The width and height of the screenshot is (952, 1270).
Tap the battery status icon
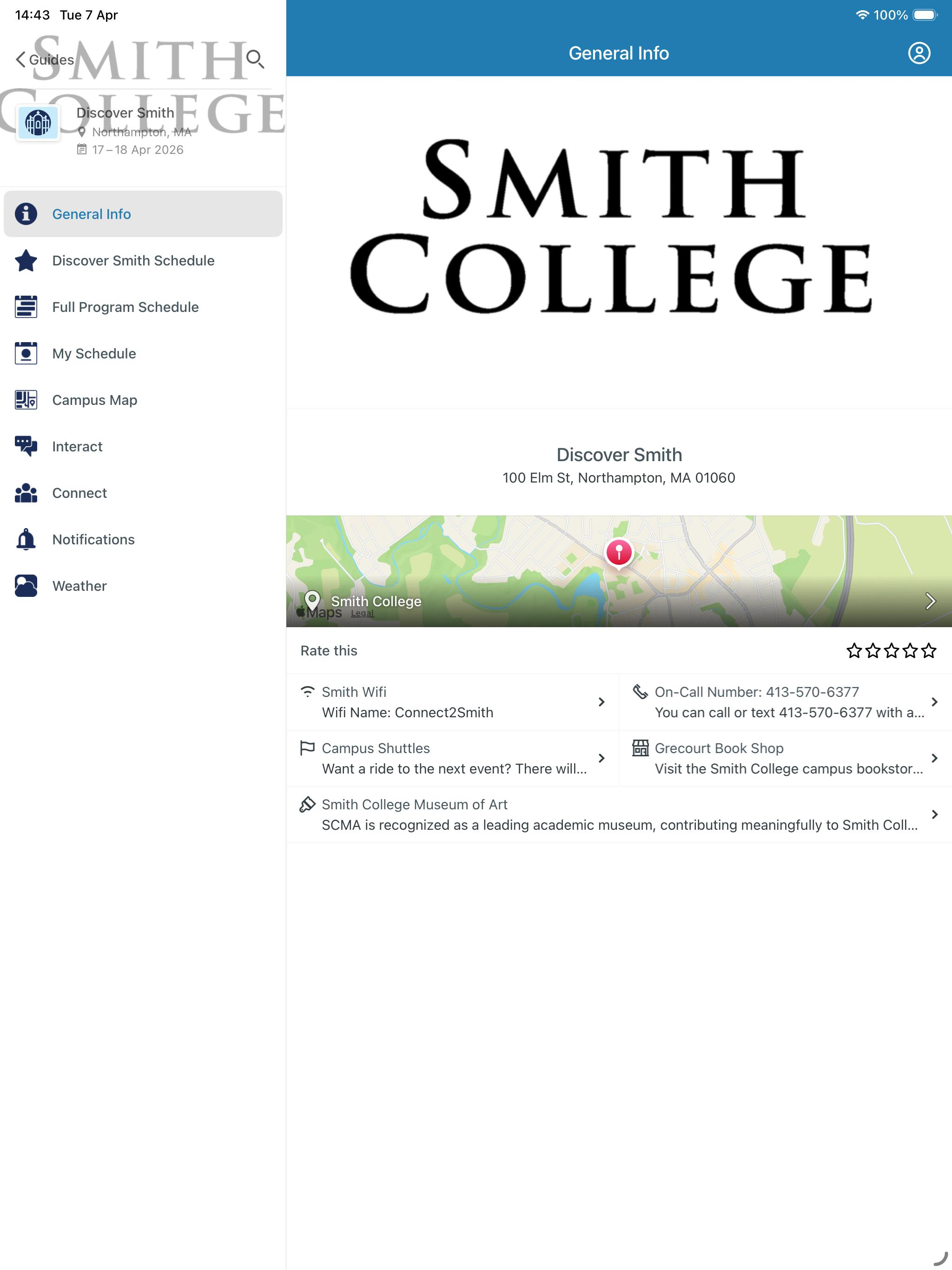click(925, 15)
